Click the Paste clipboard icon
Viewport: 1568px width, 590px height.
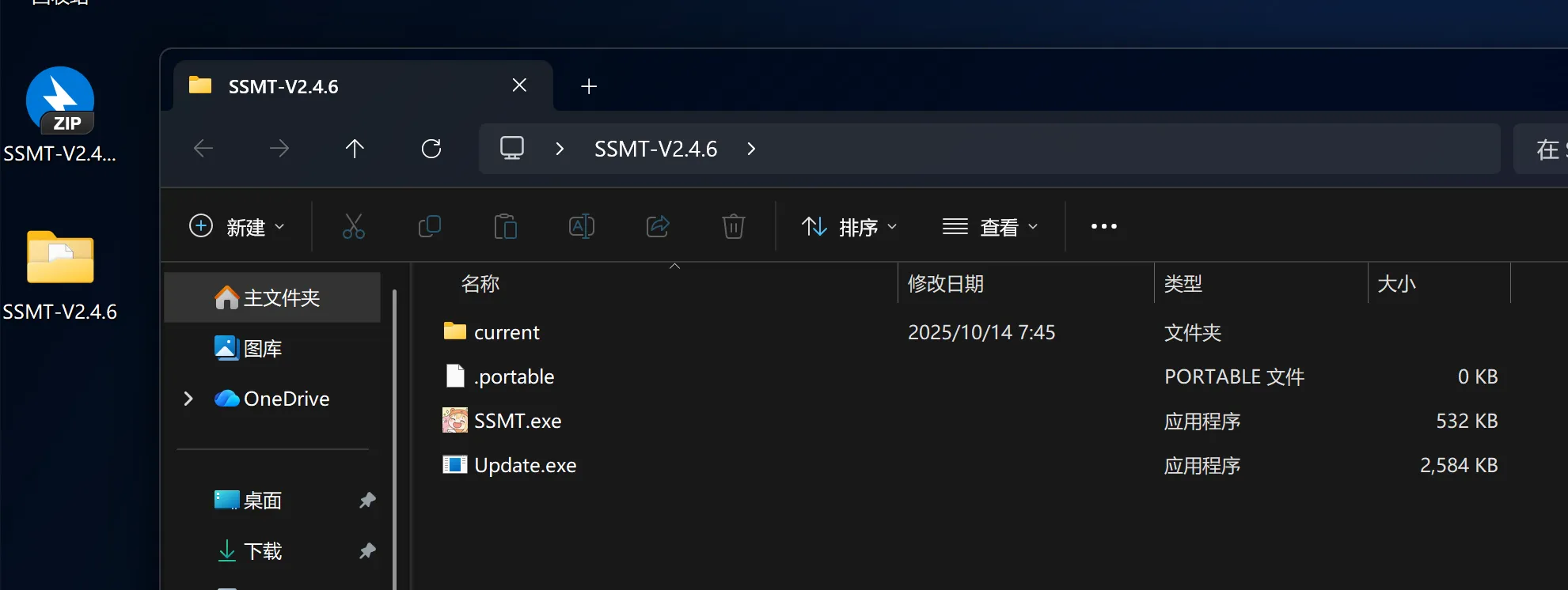[x=506, y=226]
